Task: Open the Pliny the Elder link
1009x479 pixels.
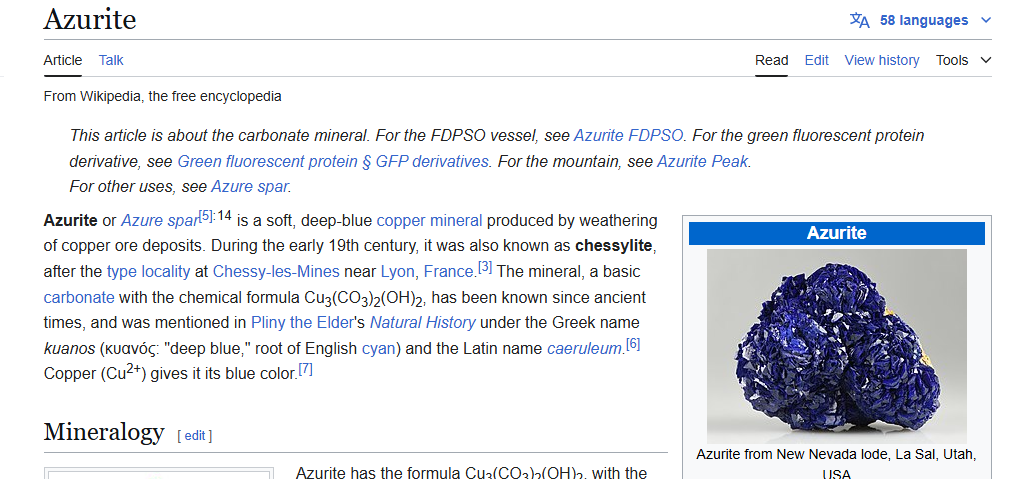Action: point(302,323)
